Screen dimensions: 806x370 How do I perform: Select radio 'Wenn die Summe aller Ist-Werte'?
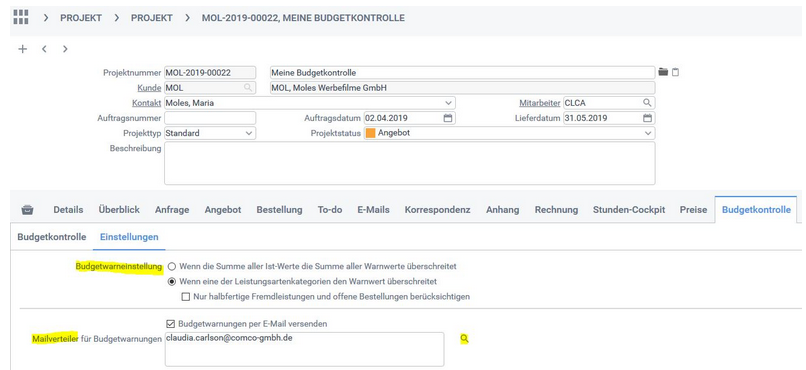point(172,267)
